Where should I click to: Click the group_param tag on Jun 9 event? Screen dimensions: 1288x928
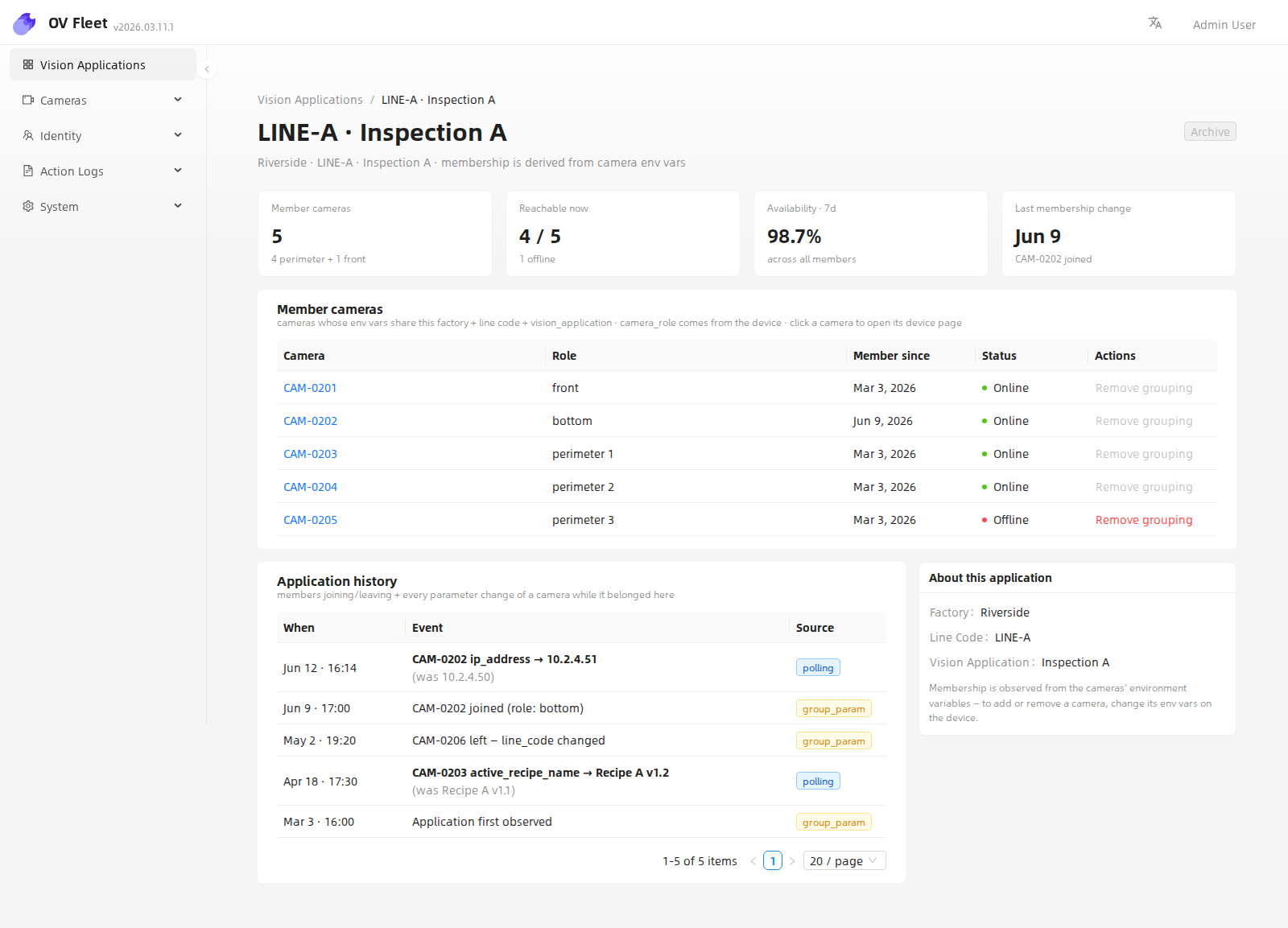pos(833,708)
